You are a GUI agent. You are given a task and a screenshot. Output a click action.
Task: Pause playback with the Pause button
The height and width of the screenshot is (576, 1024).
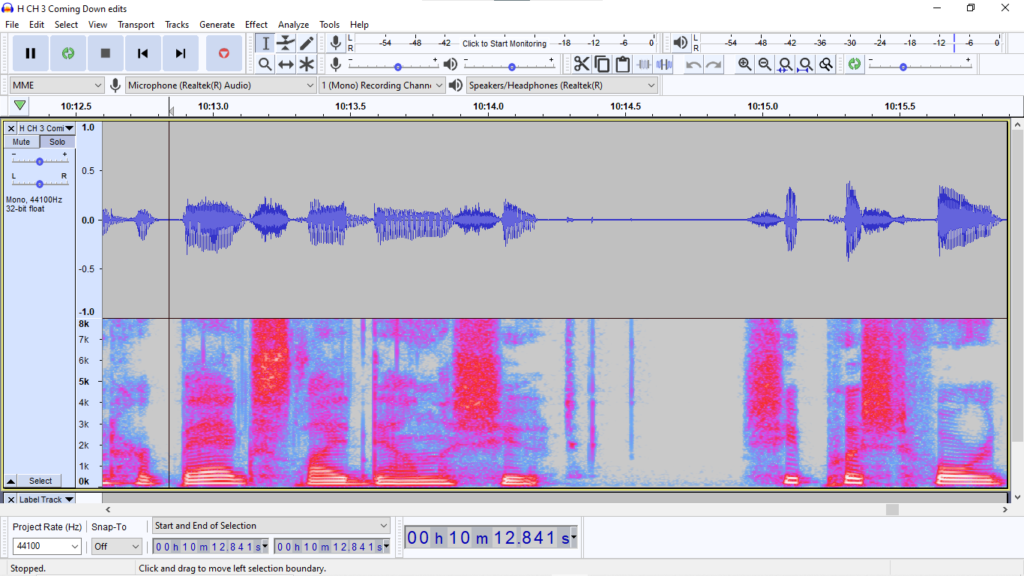coord(30,53)
